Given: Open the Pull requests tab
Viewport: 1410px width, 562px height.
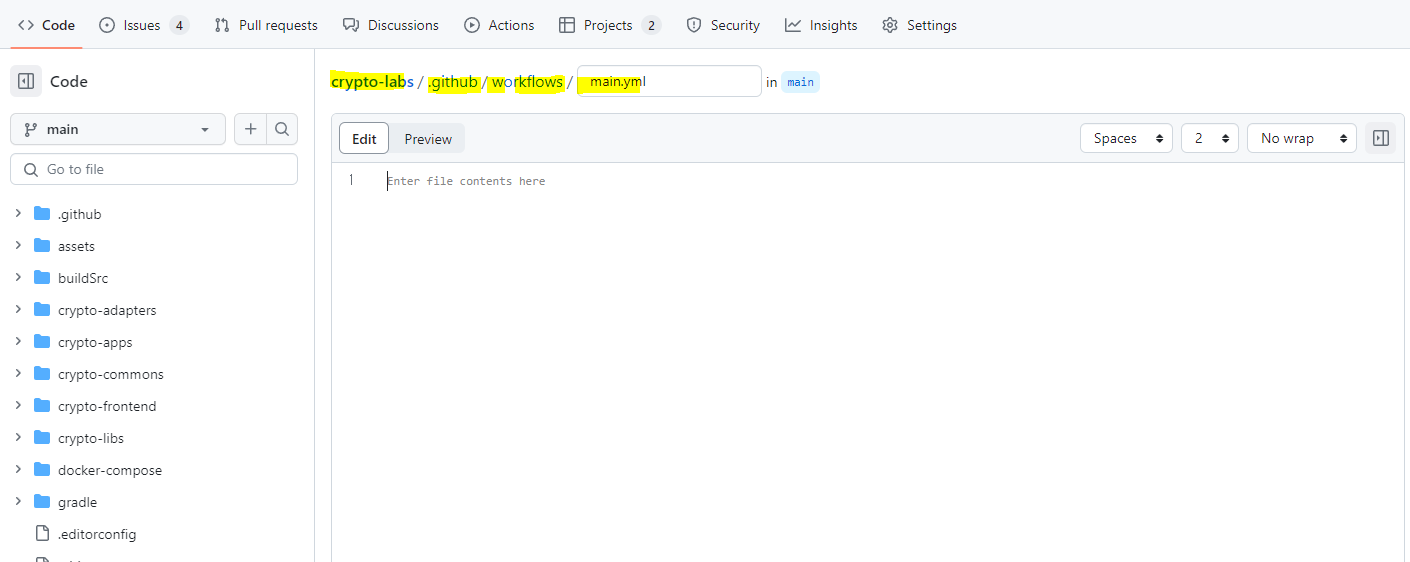Looking at the screenshot, I should point(266,25).
